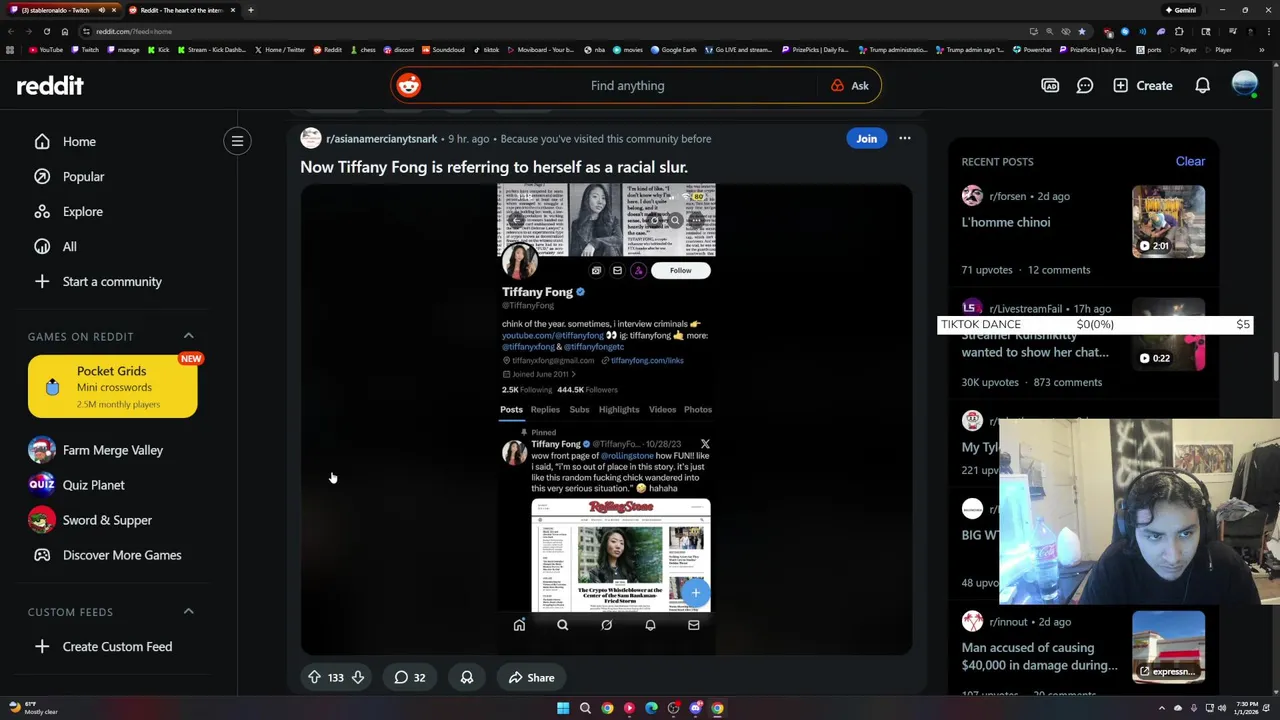This screenshot has width=1280, height=720.
Task: Share the Tiffany Fong post
Action: (531, 678)
